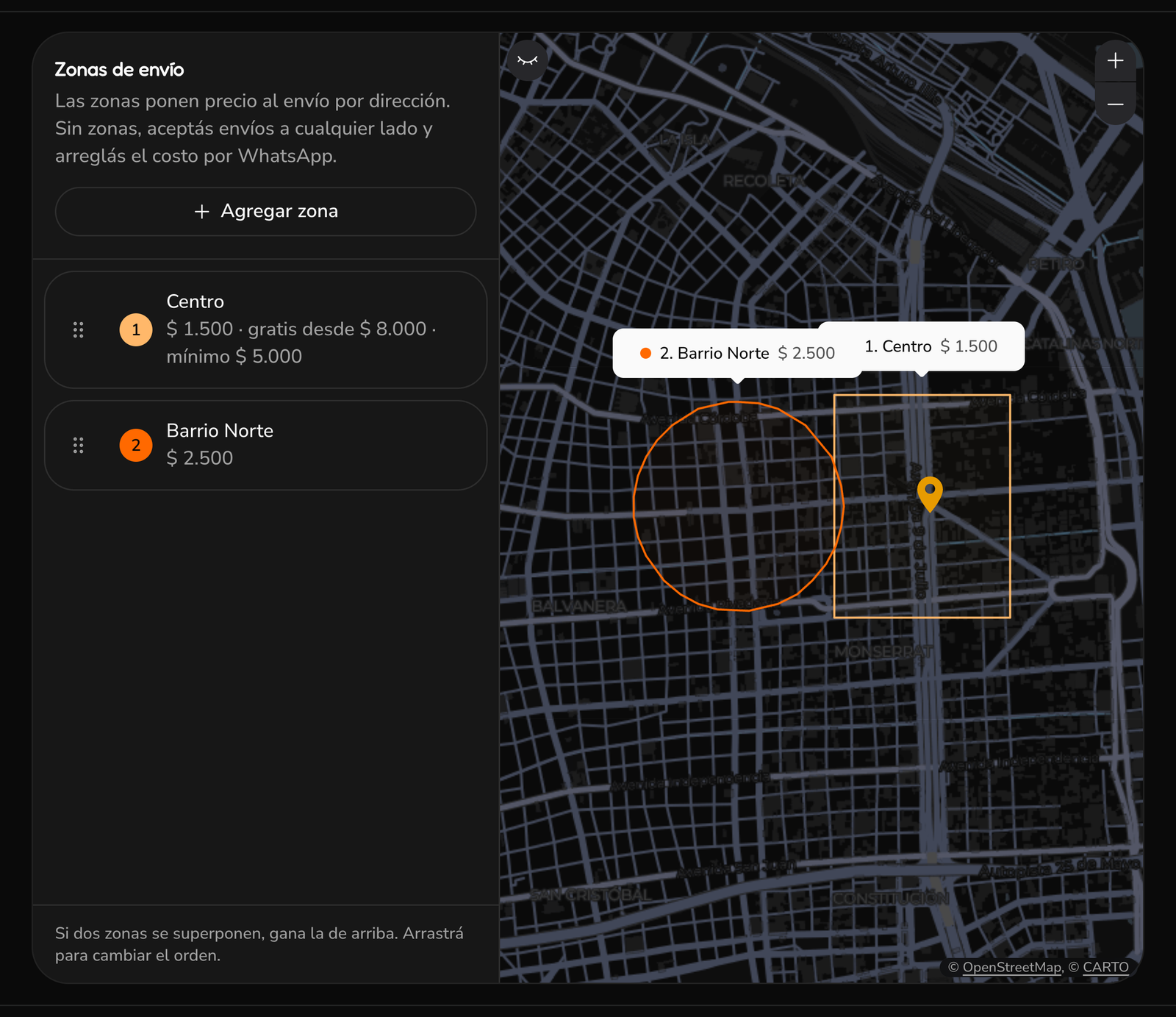Viewport: 1176px width, 1017px height.
Task: Click the '2. Barrio Norte $ 2.500' map tooltip
Action: pyautogui.click(x=737, y=353)
